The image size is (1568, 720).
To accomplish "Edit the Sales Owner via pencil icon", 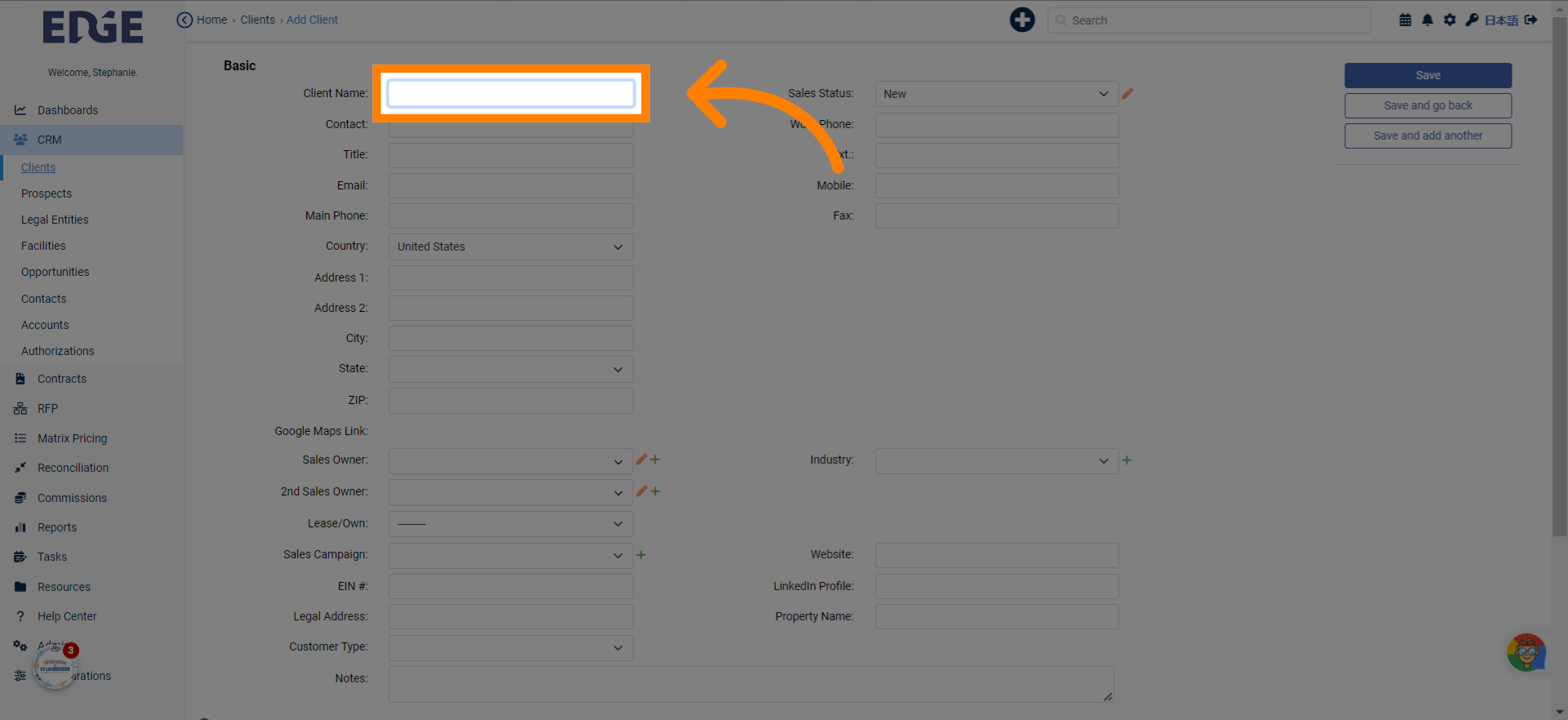I will pos(641,460).
